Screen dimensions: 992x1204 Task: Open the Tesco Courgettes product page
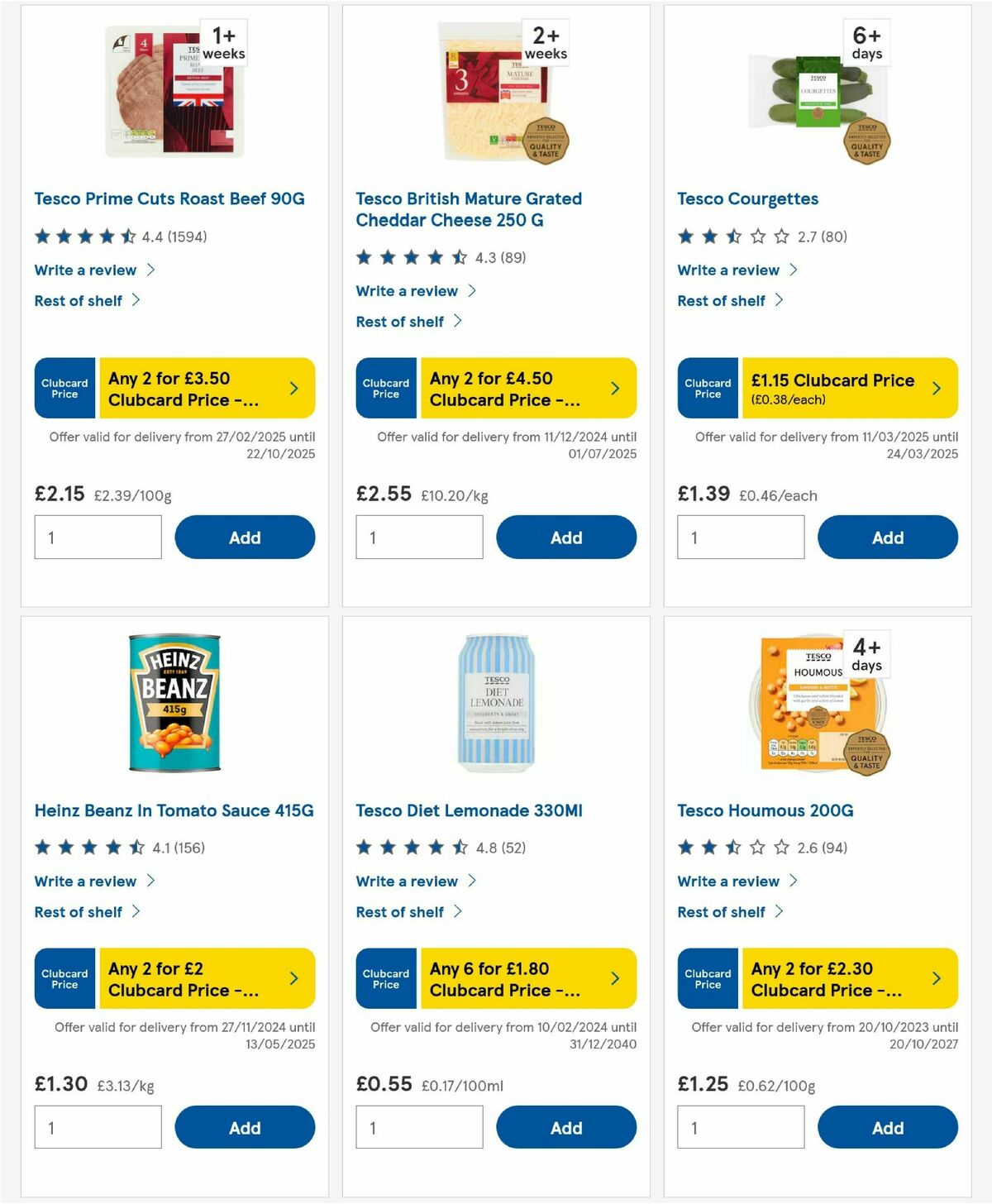click(747, 198)
